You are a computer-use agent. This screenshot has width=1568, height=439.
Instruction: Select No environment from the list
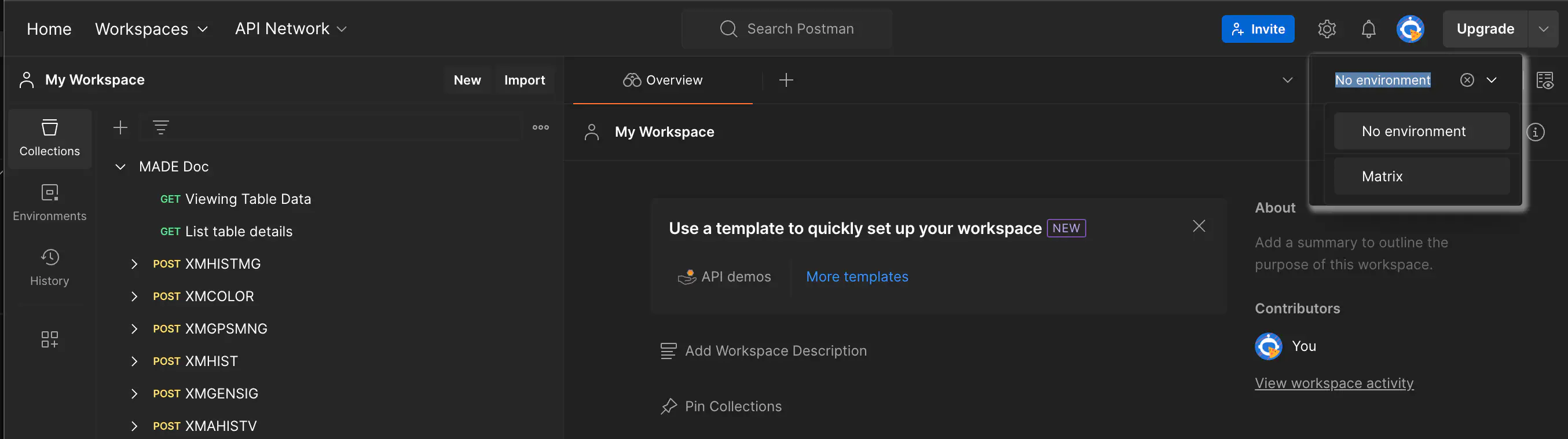tap(1422, 131)
